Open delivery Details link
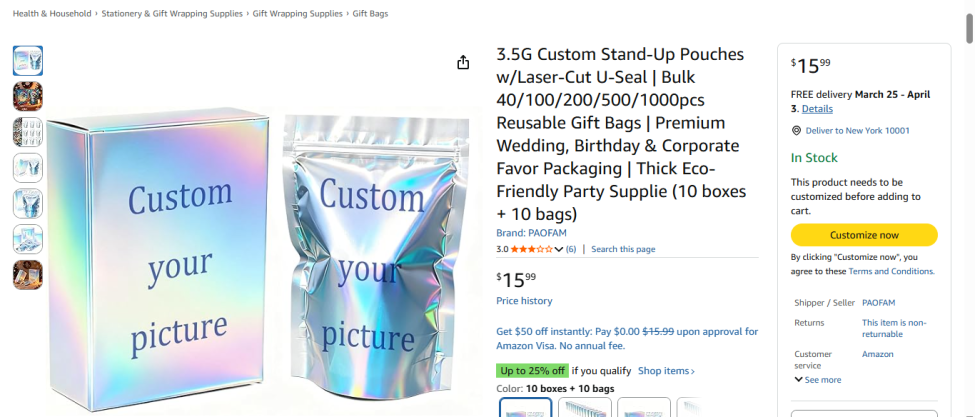975x417 pixels. pos(817,109)
